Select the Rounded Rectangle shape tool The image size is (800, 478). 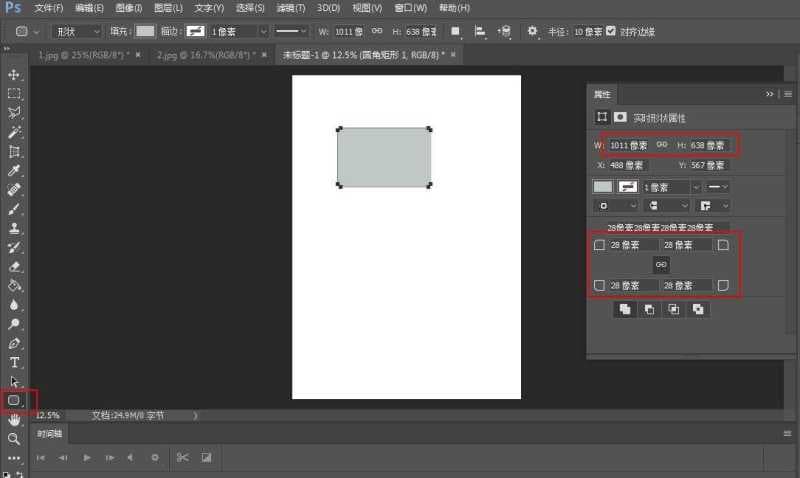[14, 401]
